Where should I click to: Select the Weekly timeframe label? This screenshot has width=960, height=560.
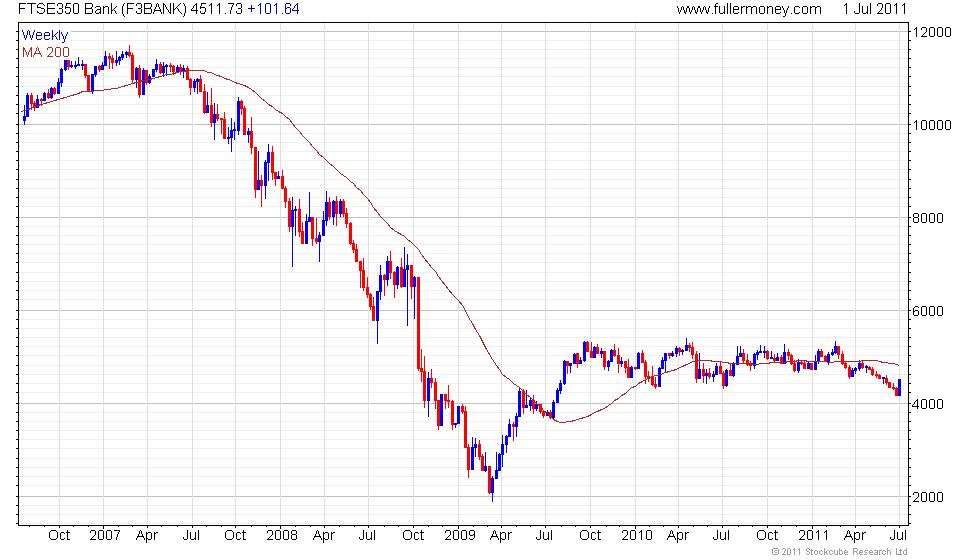[x=45, y=35]
